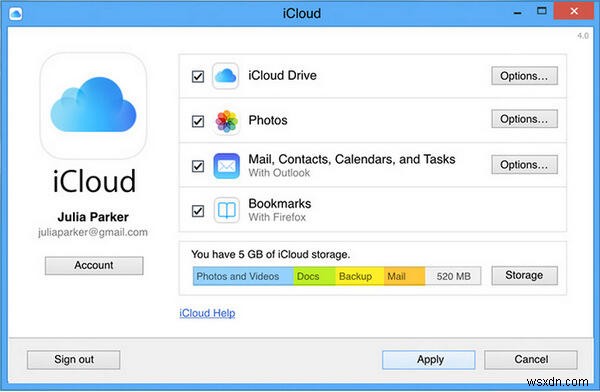The image size is (600, 392).
Task: Click the Apply button
Action: pyautogui.click(x=429, y=359)
